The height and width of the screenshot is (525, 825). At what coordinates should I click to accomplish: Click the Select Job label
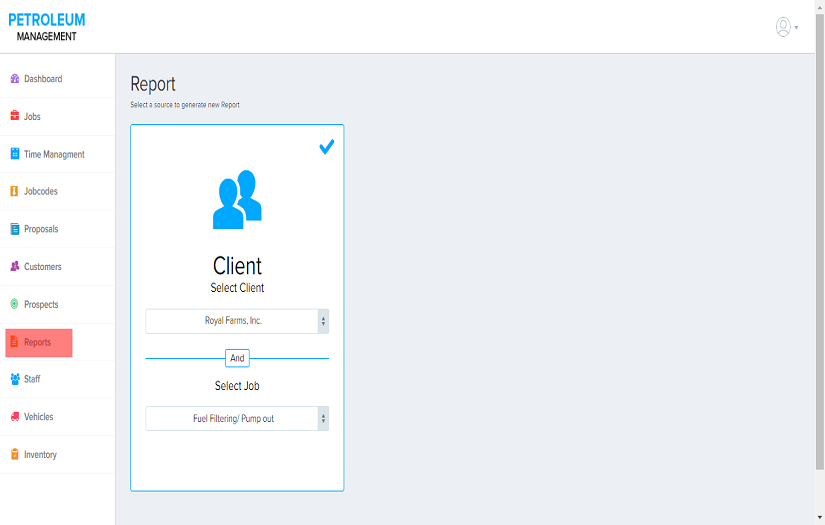tap(237, 386)
